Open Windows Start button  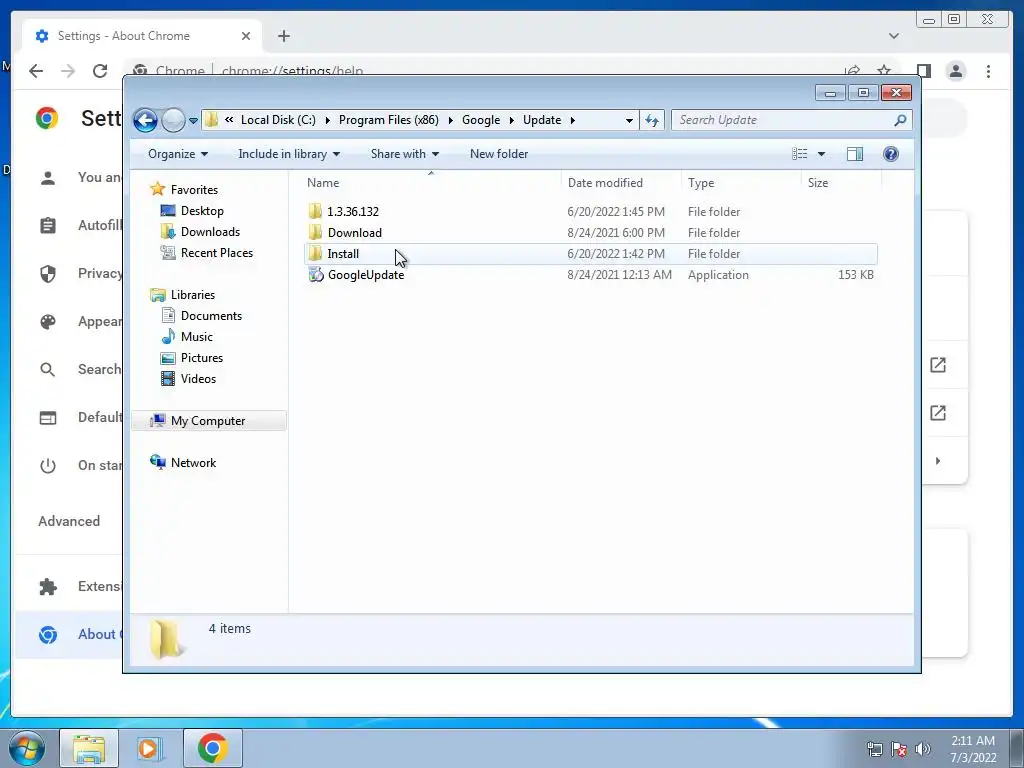coord(26,748)
